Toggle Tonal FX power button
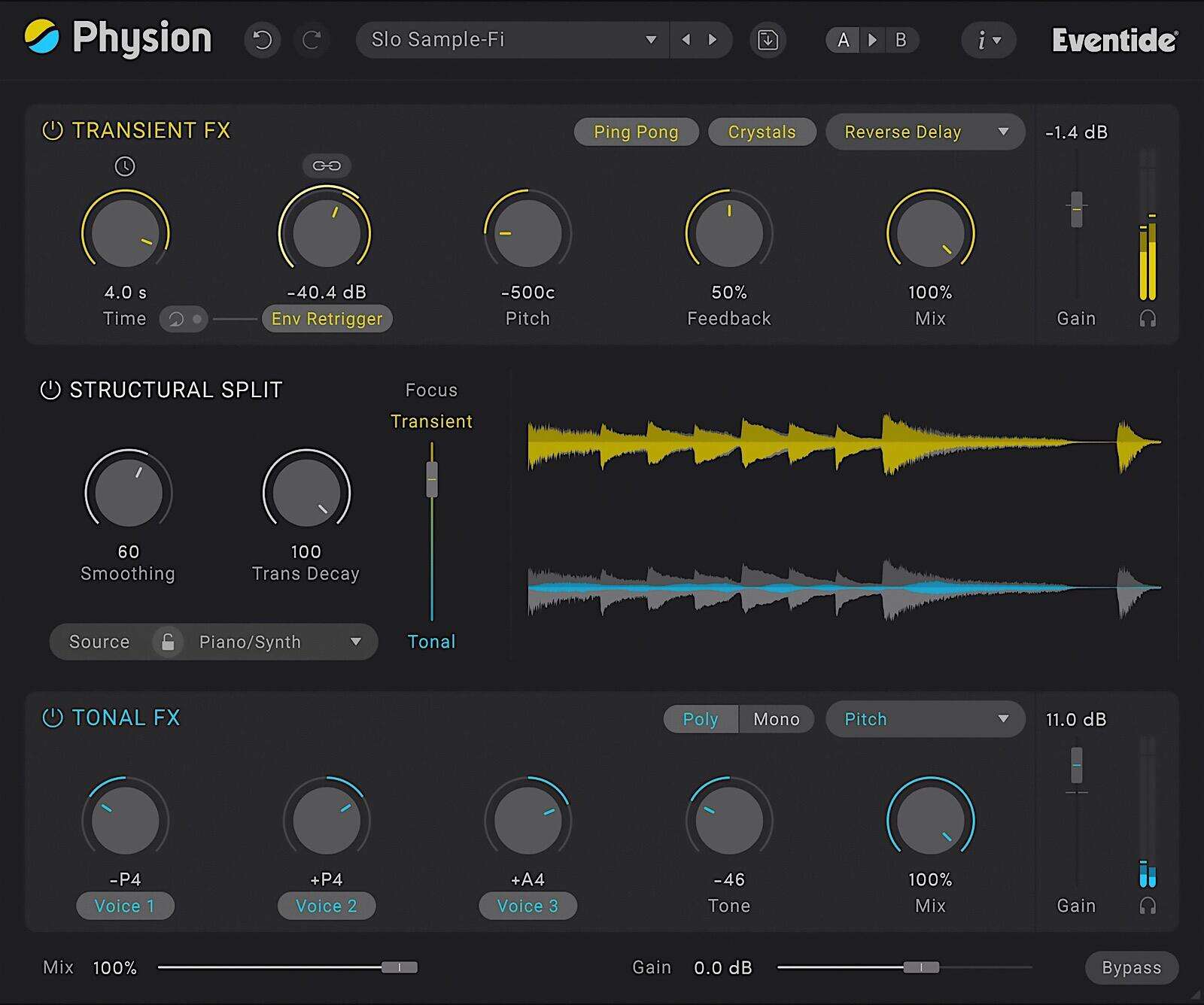The width and height of the screenshot is (1204, 1005). [x=52, y=718]
